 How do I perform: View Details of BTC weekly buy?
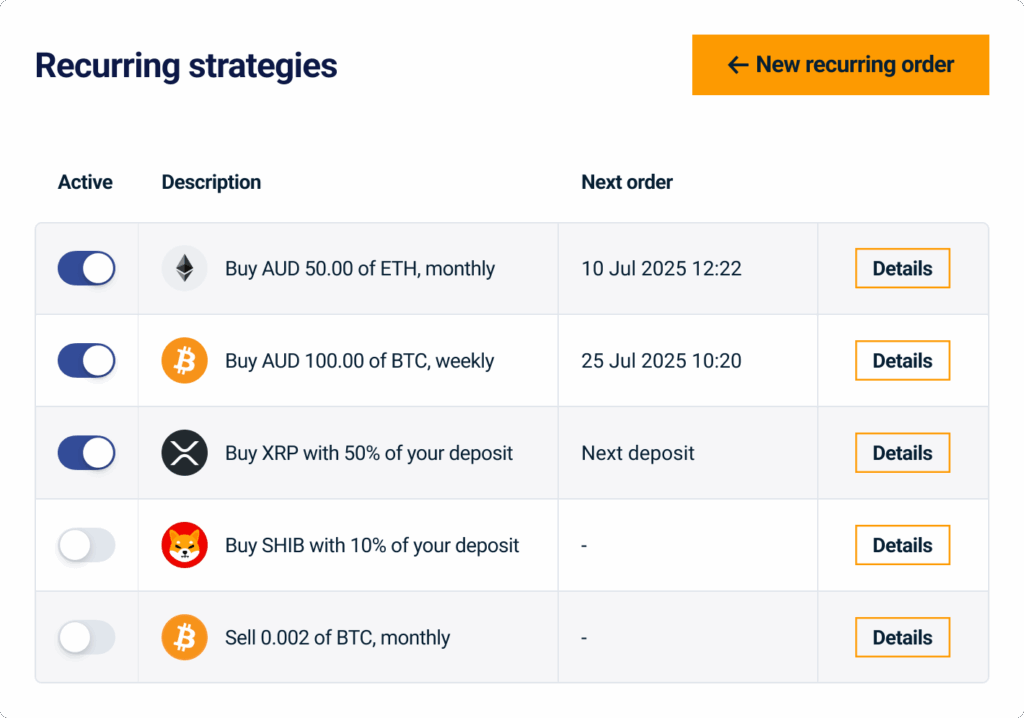[902, 361]
